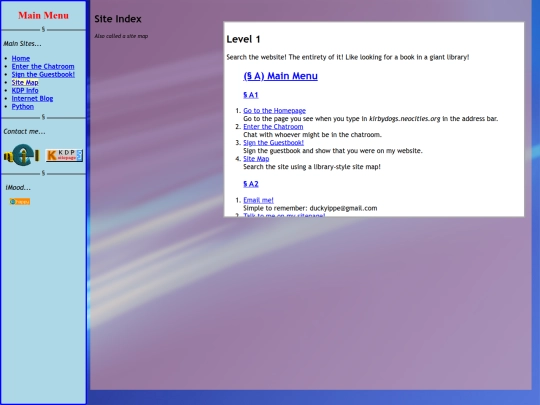The width and height of the screenshot is (540, 405).
Task: Open the KDP Info link
Action: coord(25,91)
